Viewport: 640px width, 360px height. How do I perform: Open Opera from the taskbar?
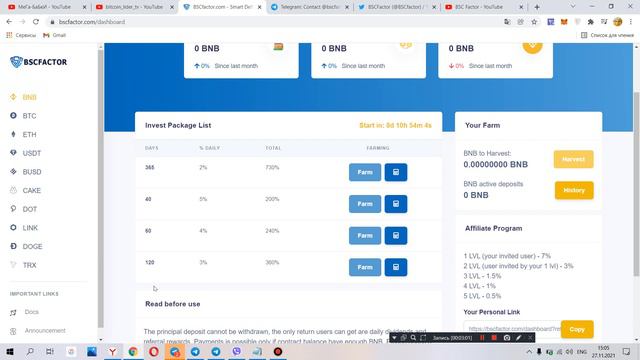tap(153, 351)
